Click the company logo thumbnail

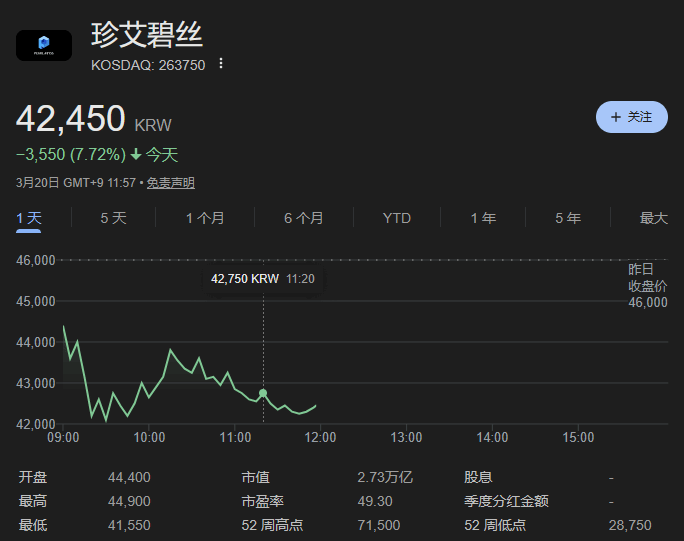(44, 45)
